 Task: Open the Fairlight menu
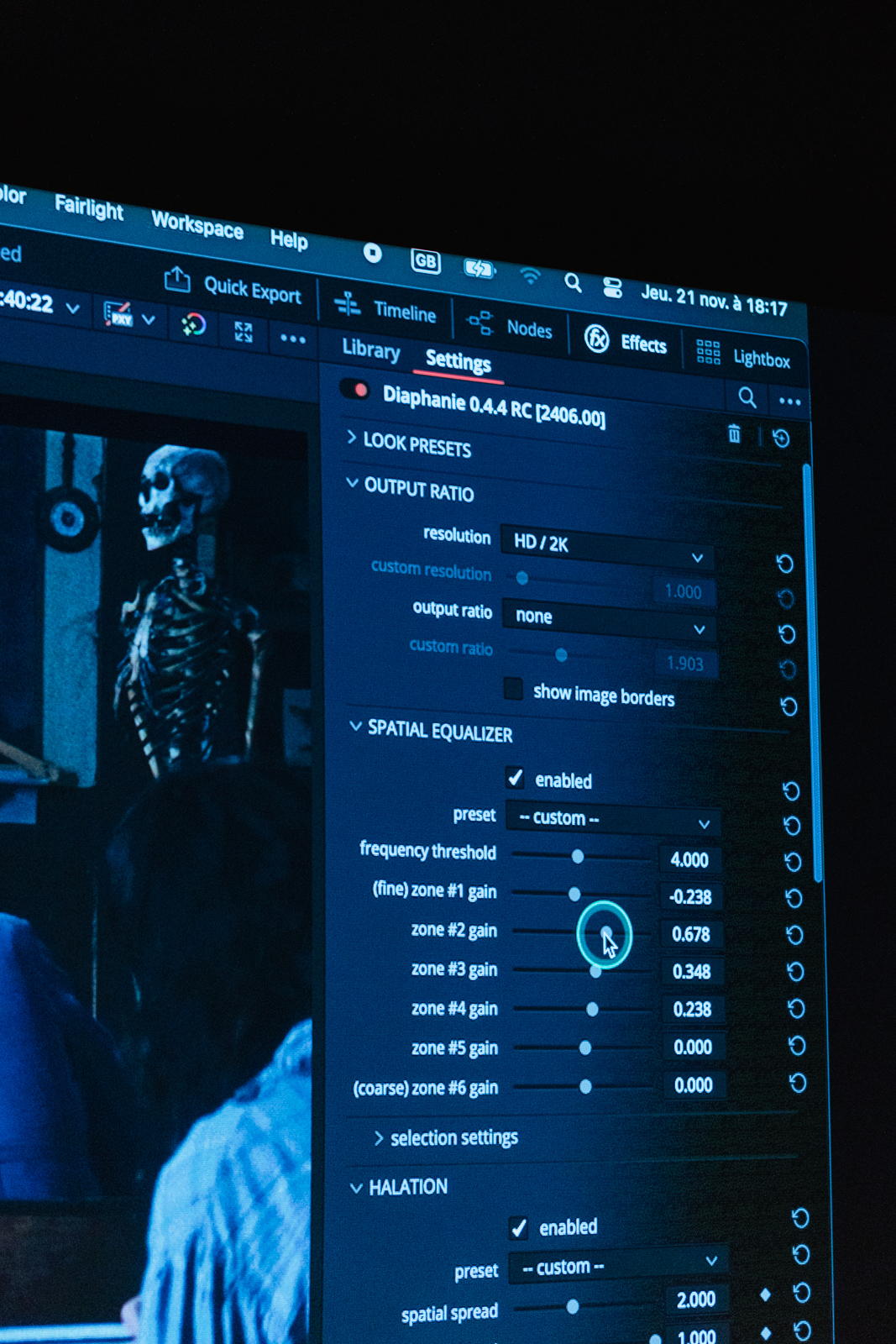point(88,207)
